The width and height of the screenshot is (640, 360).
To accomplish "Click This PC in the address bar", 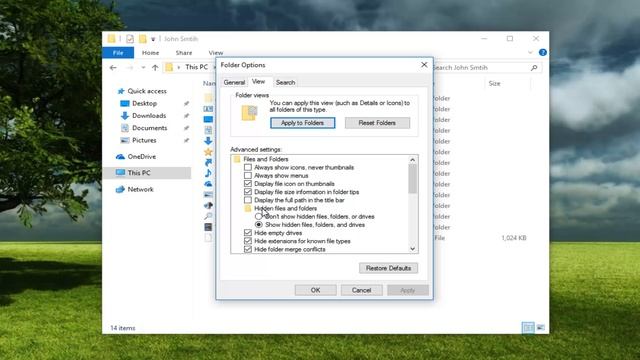I will 196,67.
